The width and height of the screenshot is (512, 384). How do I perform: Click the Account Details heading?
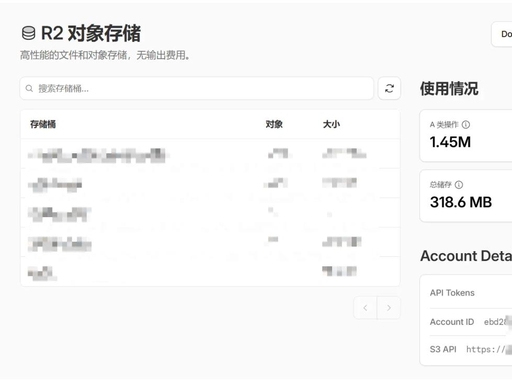[x=466, y=256]
